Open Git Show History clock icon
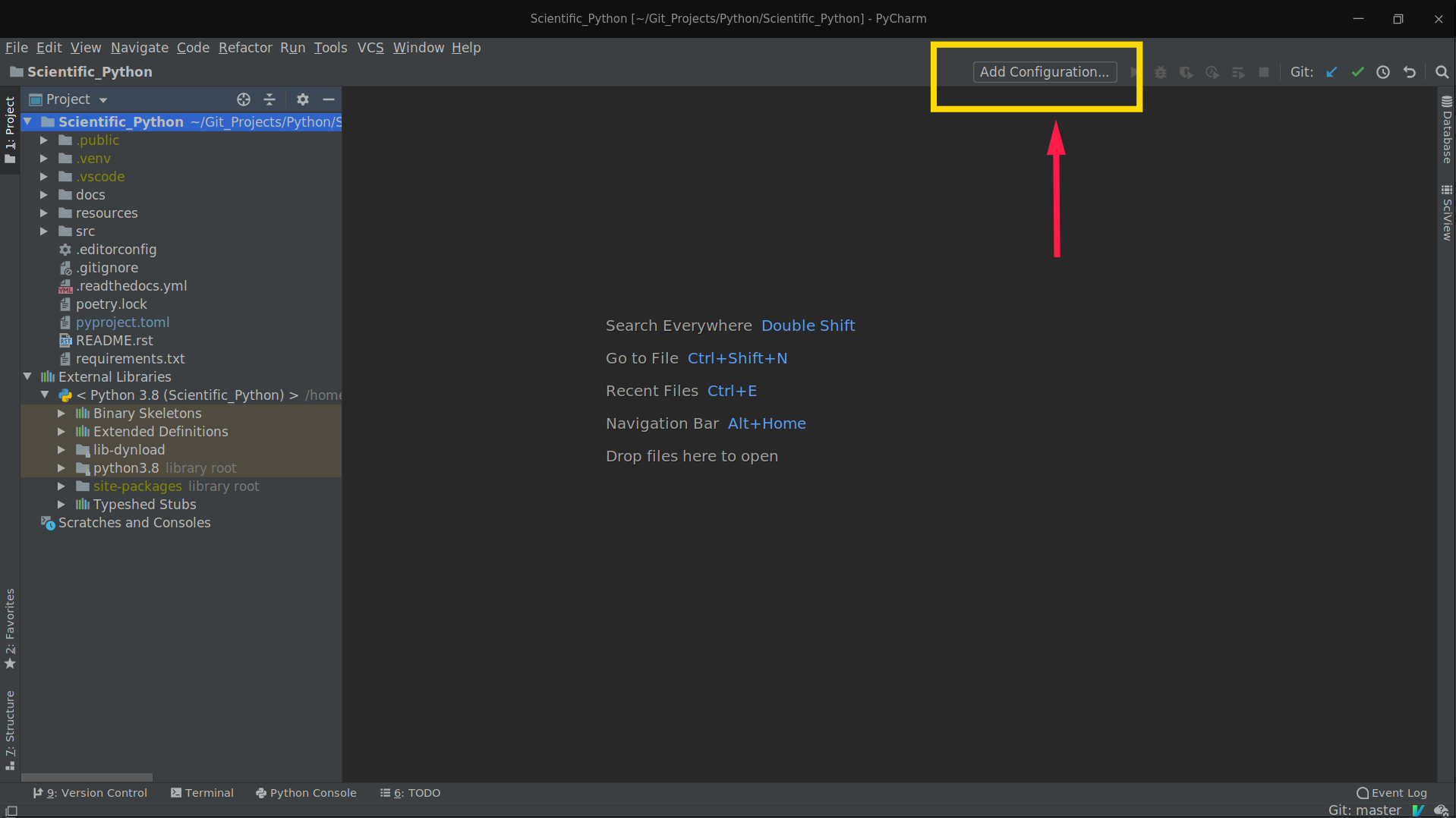The height and width of the screenshot is (818, 1456). [x=1383, y=72]
